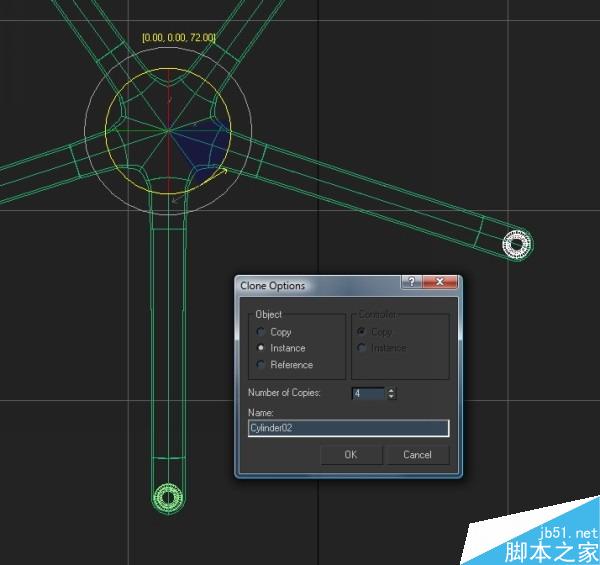Increase Number of Copies with up spinner
Screen dimensions: 600x565
(x=391, y=390)
